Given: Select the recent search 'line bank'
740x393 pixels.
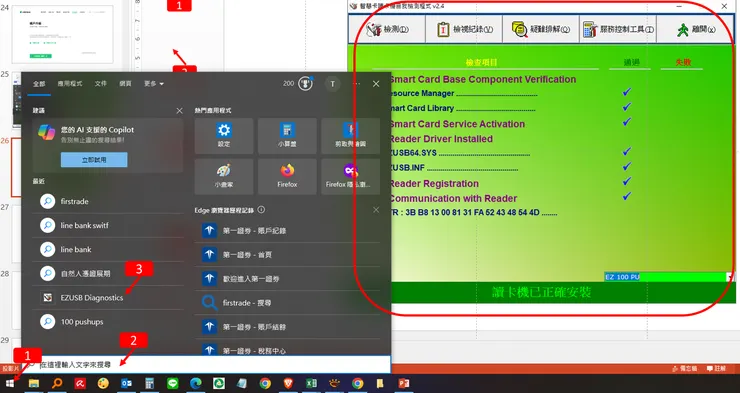Looking at the screenshot, I should point(108,250).
